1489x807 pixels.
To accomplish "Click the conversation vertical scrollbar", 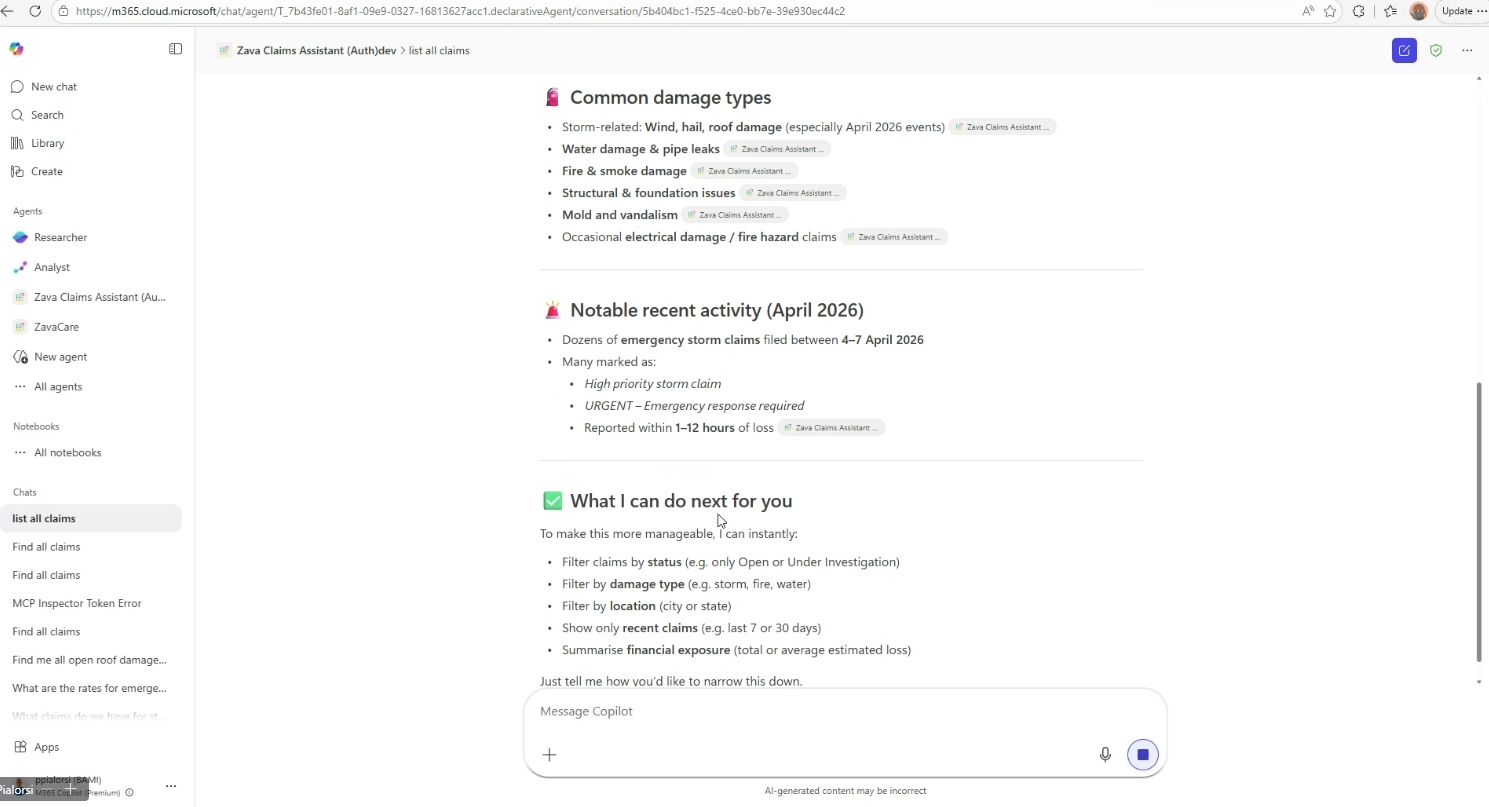I will (x=1480, y=520).
